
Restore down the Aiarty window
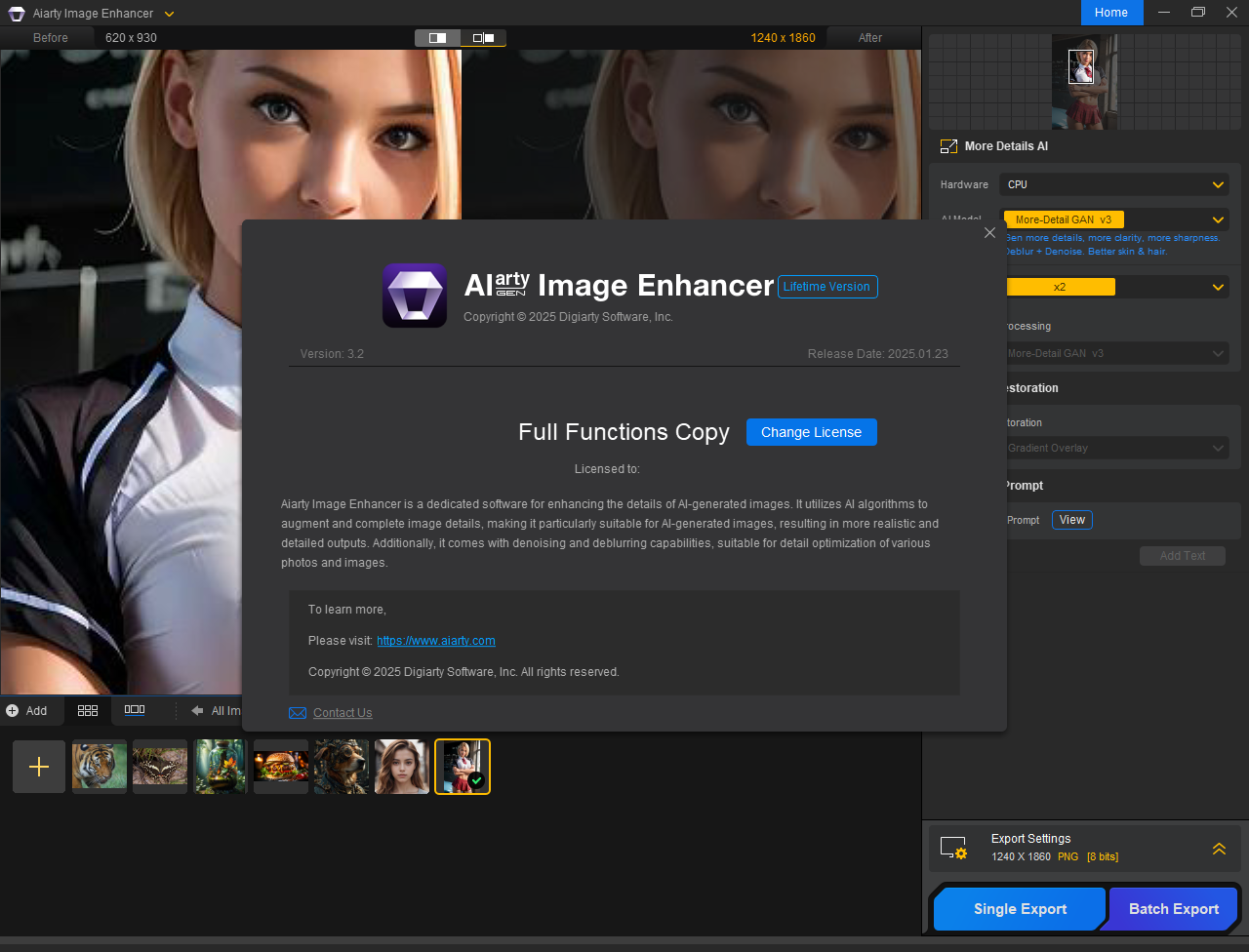coord(1197,13)
